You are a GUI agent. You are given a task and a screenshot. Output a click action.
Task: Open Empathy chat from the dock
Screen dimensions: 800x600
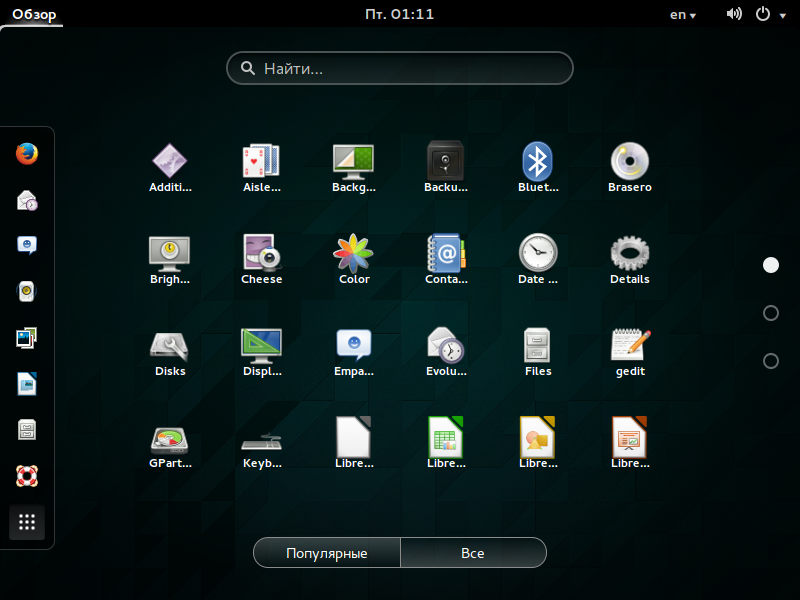[x=27, y=245]
